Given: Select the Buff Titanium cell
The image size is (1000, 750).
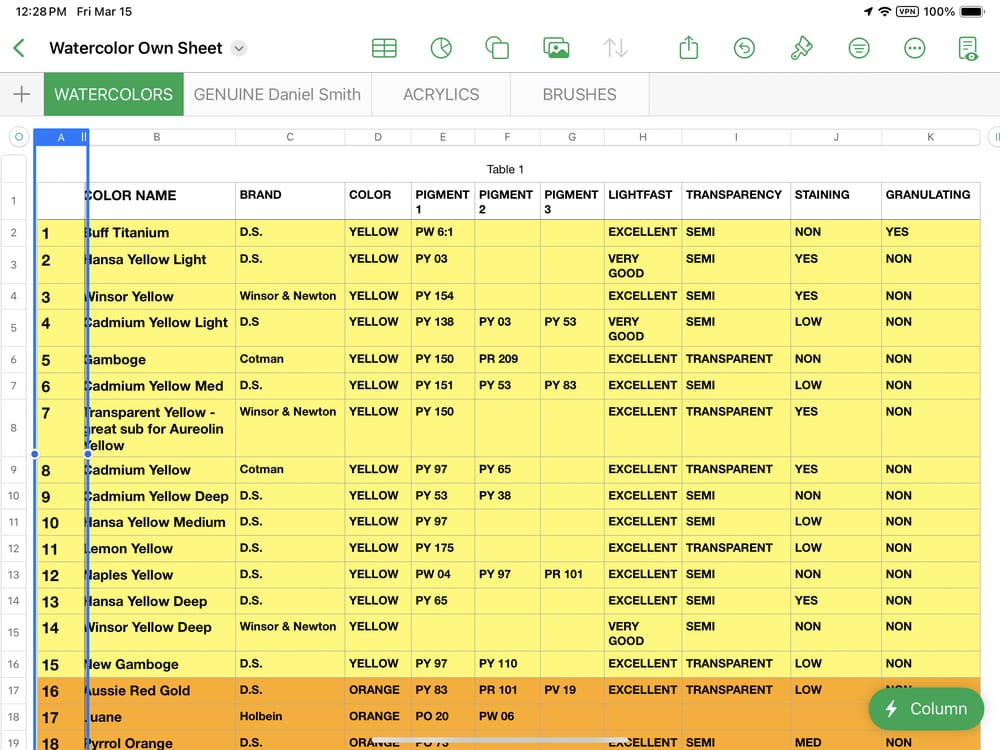Looking at the screenshot, I should 161,233.
